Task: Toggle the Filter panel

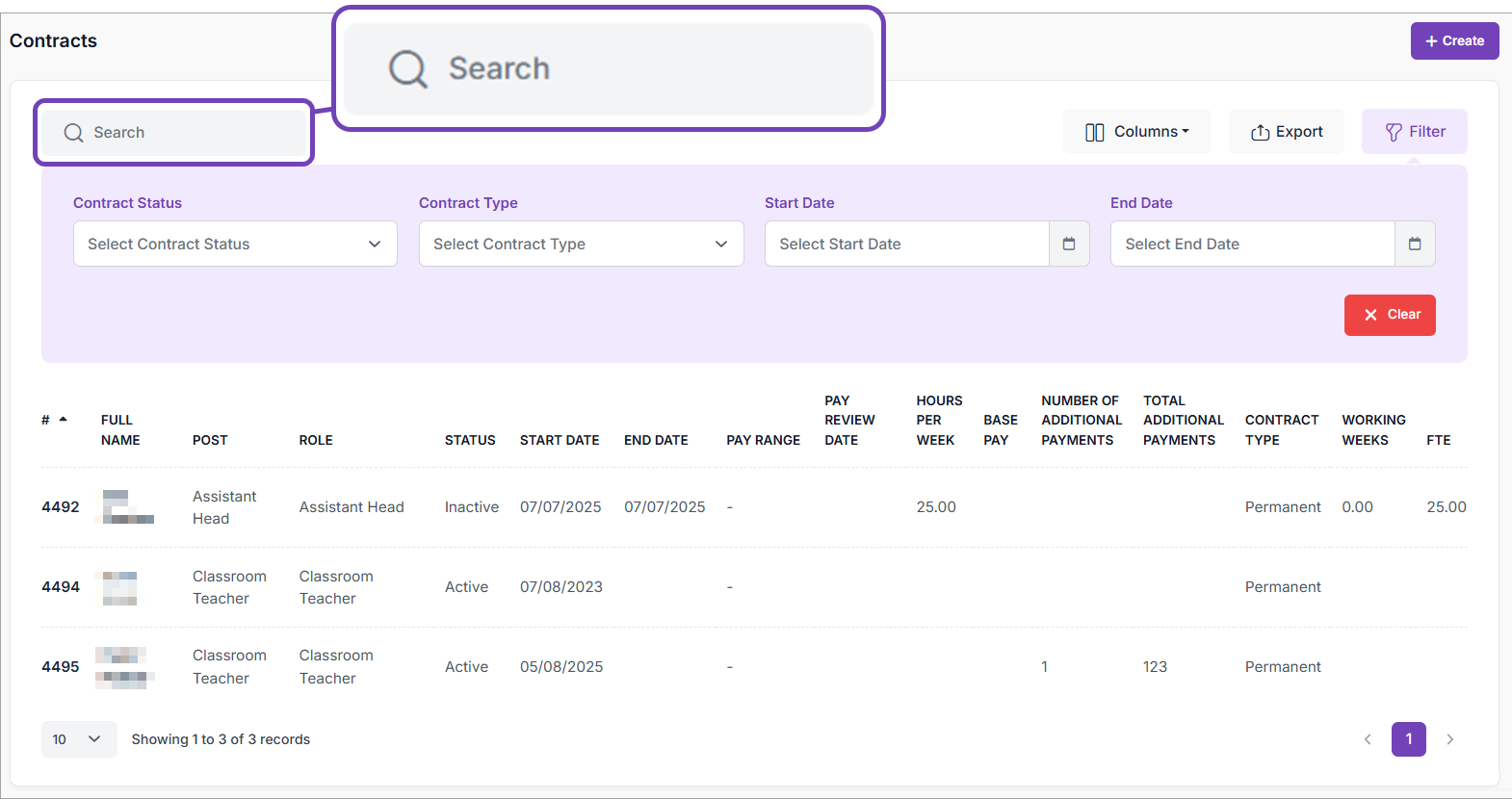Action: 1414,132
